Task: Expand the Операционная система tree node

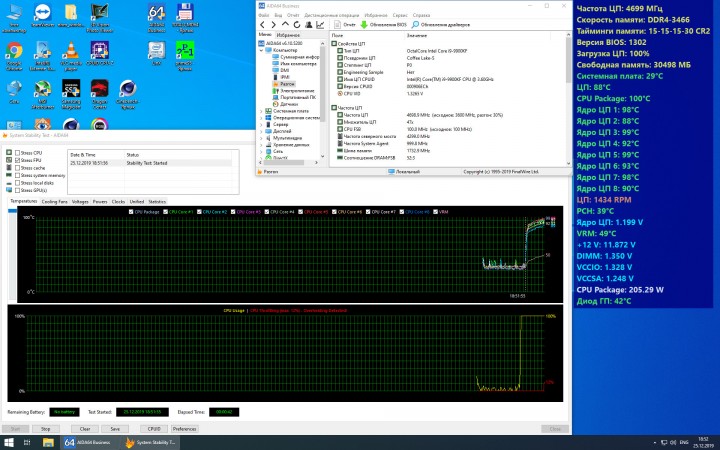Action: click(261, 118)
